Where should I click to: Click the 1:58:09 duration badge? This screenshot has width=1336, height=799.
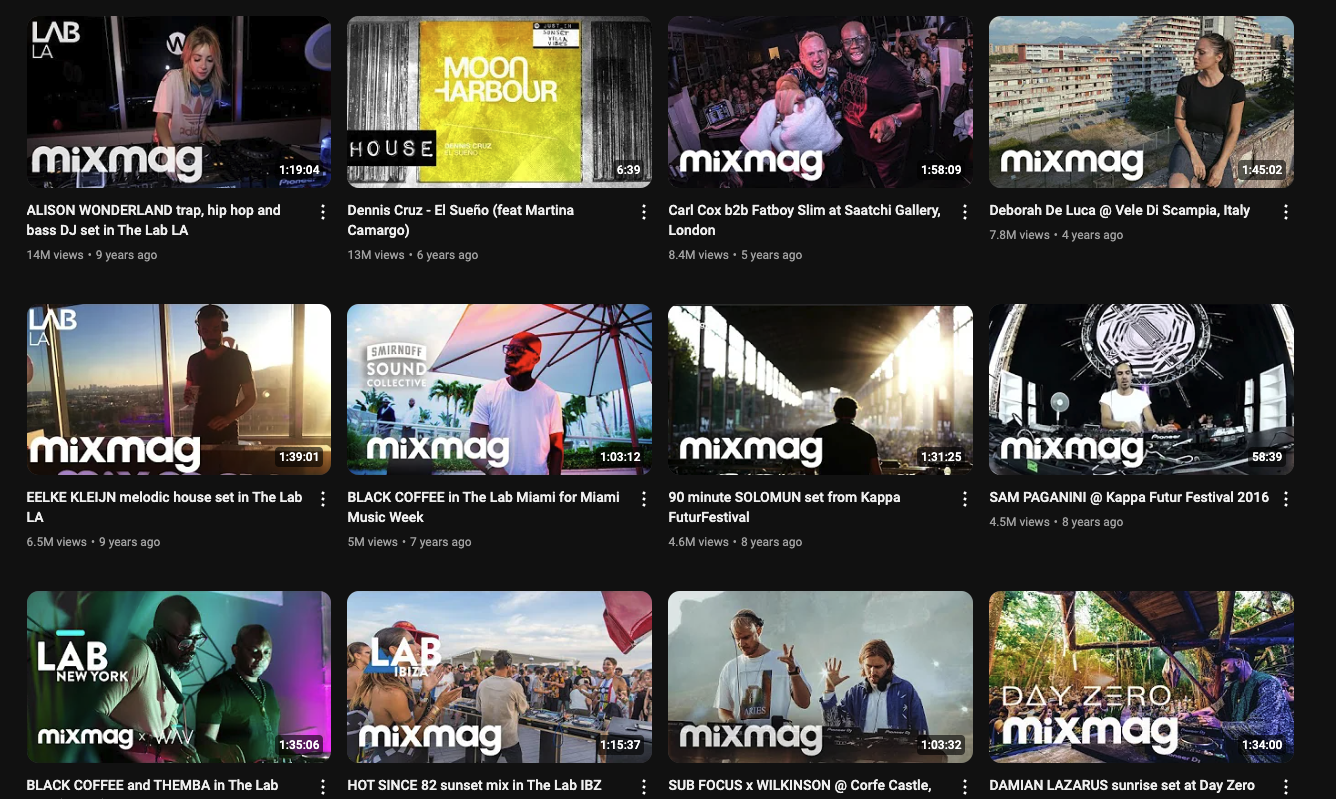point(941,170)
